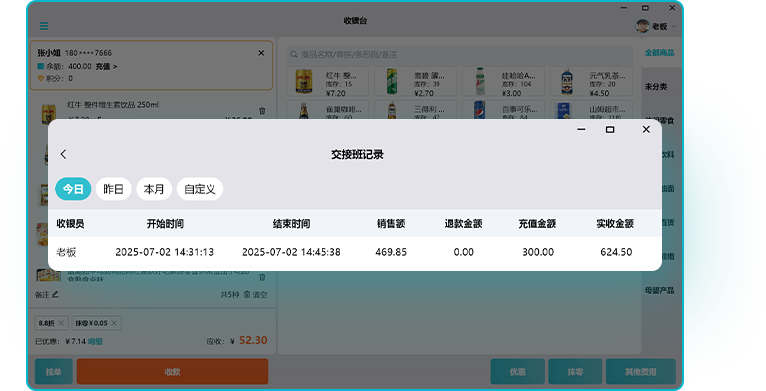Screen dimensions: 766x391
Task: Show today's shift records with 今日
Action: point(73,189)
